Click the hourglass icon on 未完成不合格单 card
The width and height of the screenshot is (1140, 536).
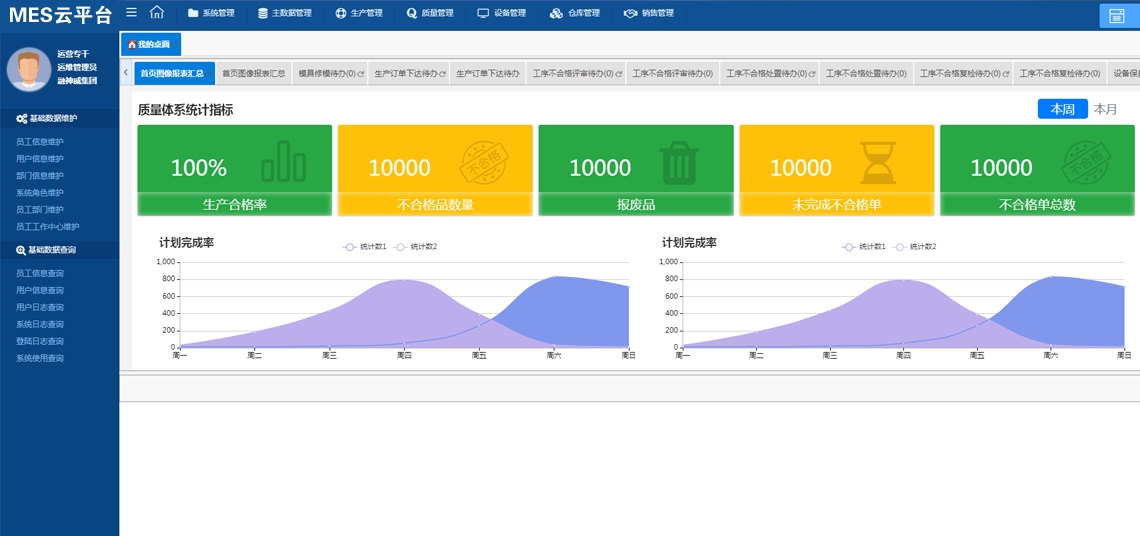pos(879,161)
